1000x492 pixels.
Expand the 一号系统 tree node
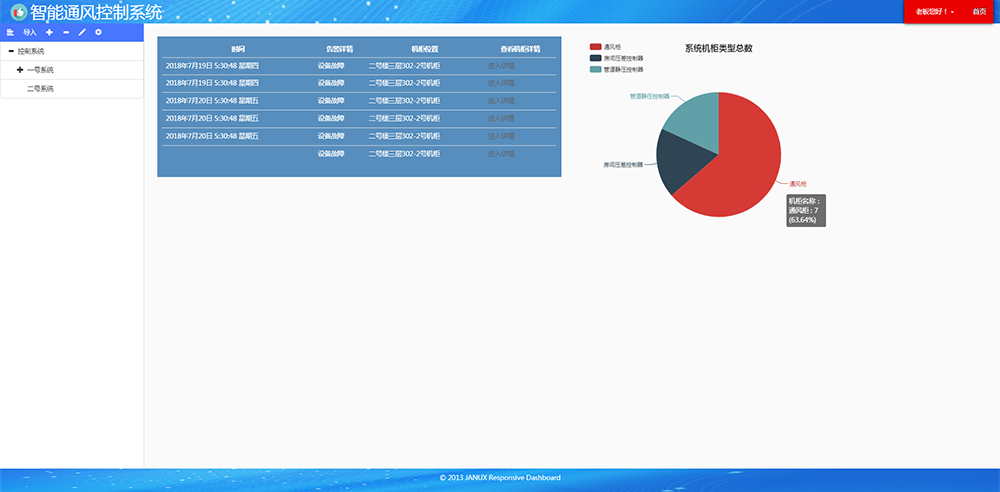click(x=20, y=70)
